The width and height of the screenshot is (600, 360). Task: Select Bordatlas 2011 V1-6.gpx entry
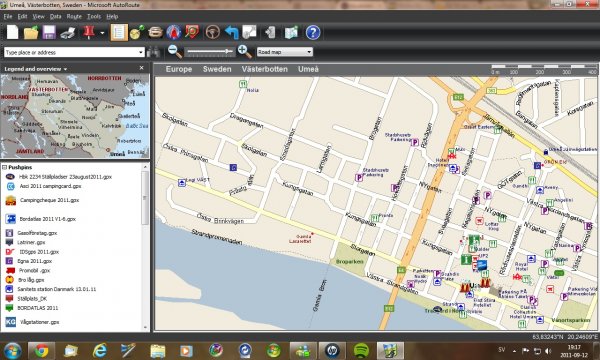47,219
